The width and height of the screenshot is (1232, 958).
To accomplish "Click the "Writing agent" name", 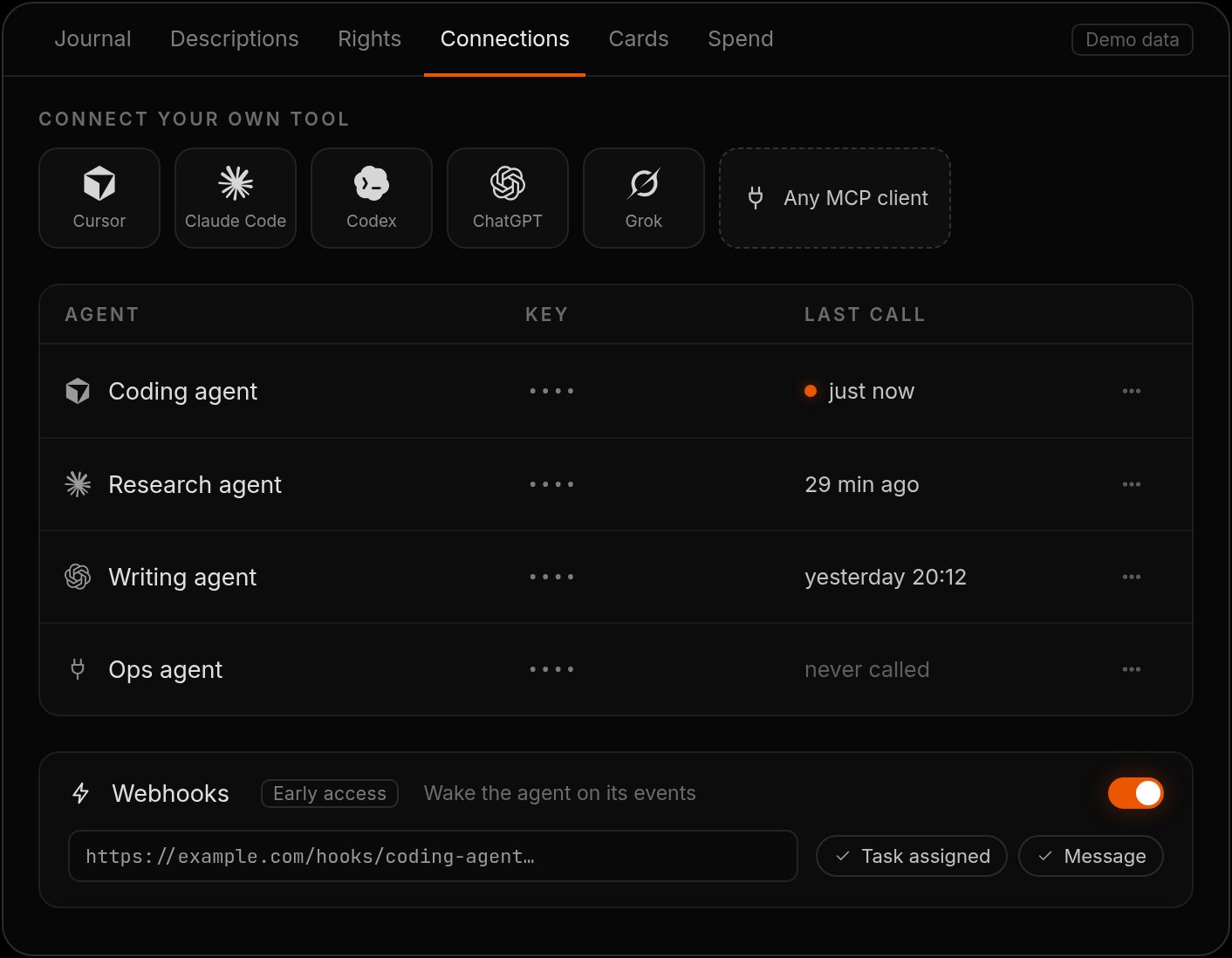I will coord(182,578).
